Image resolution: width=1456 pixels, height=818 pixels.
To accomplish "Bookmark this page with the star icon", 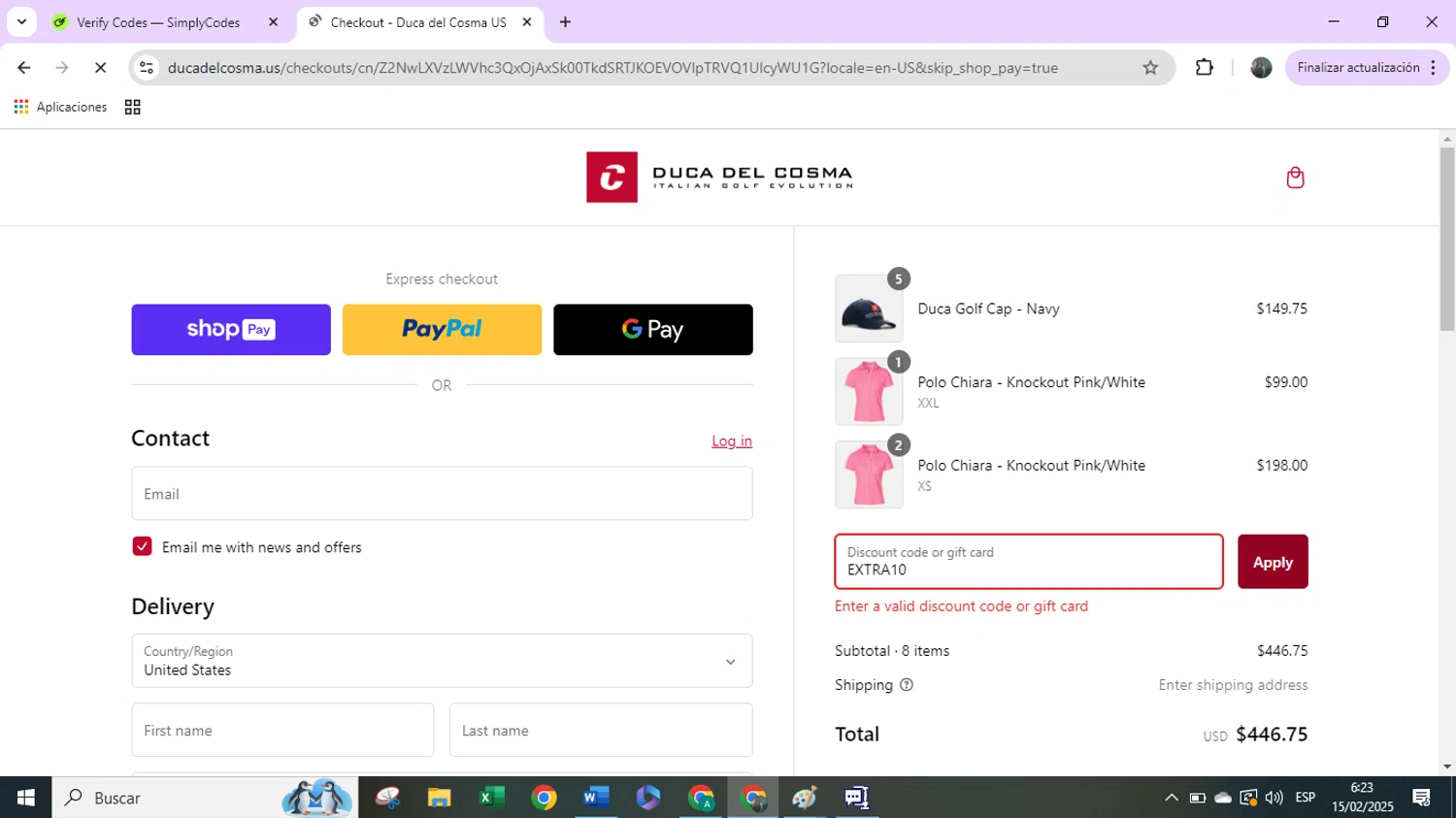I will 1150,68.
